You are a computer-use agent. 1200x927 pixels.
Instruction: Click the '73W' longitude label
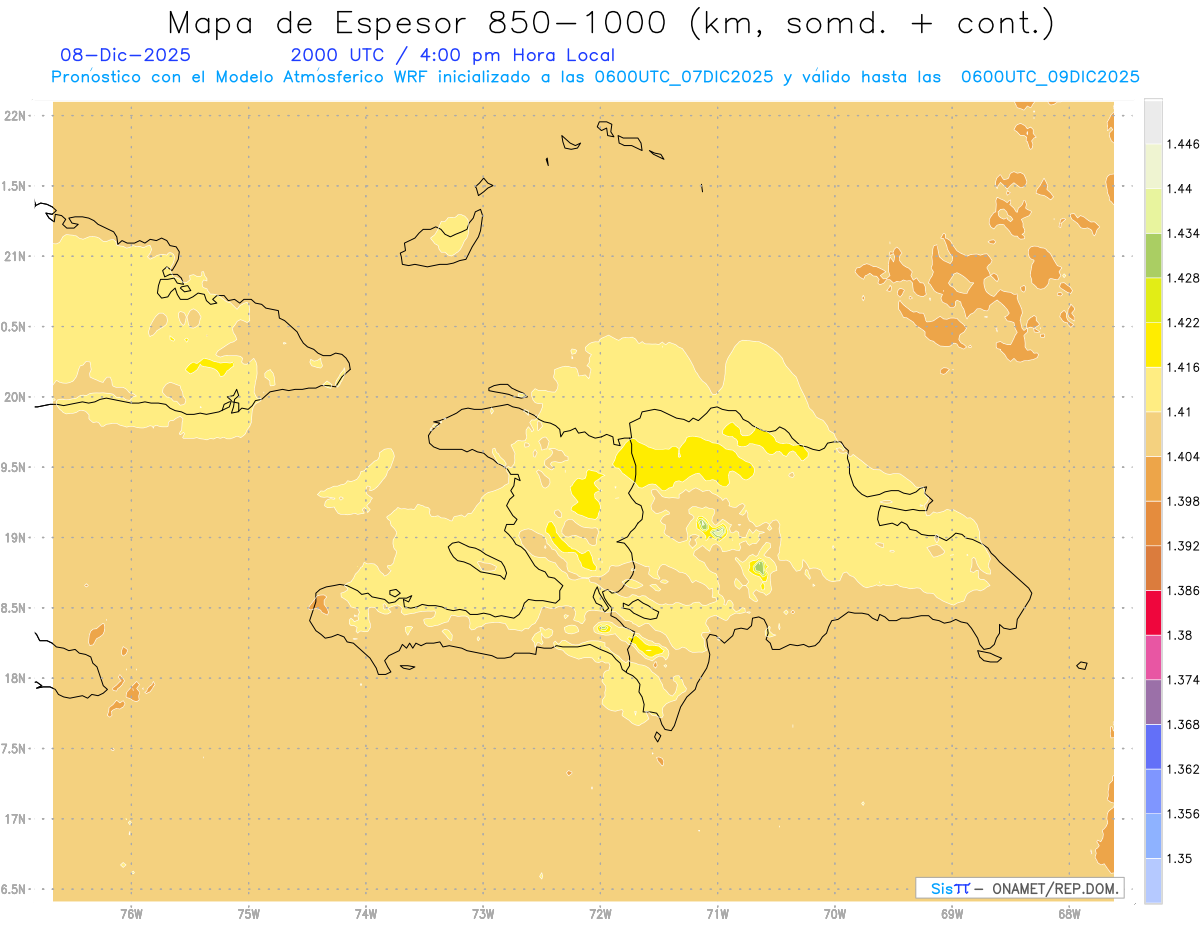483,913
